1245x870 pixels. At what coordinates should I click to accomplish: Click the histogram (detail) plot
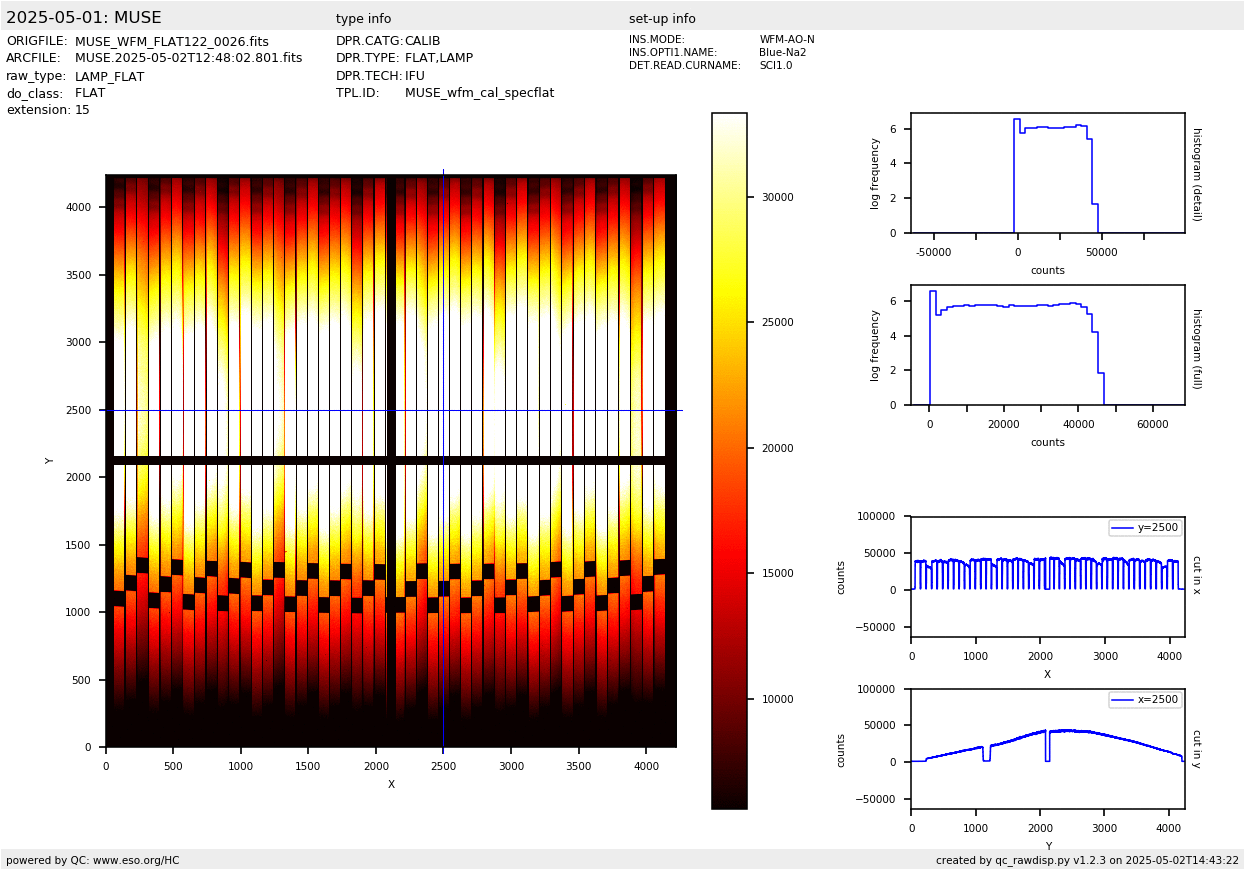(1047, 173)
